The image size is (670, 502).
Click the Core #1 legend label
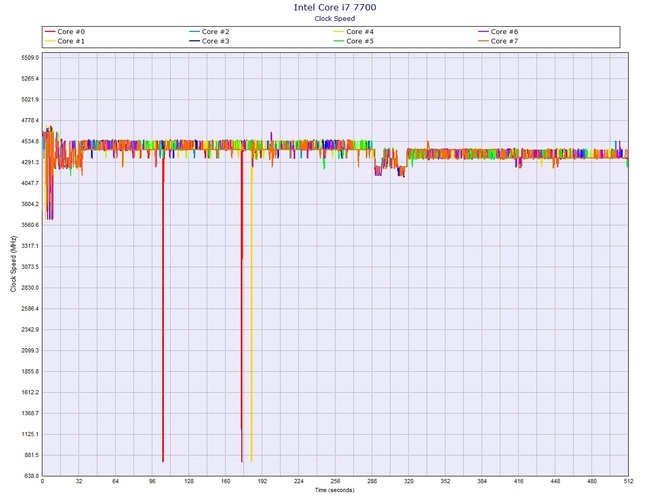click(x=71, y=41)
